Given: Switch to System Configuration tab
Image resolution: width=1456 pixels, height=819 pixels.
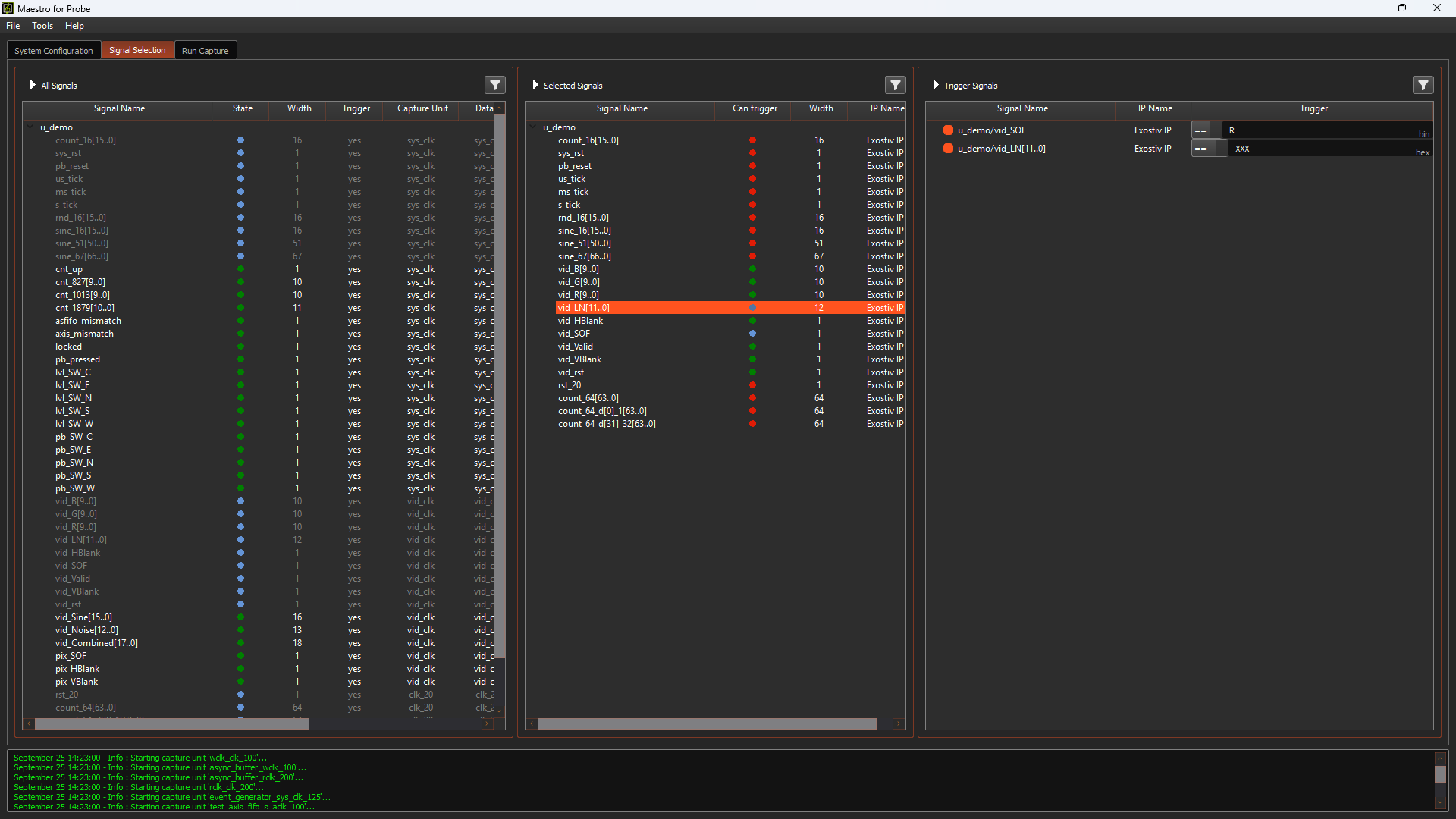Looking at the screenshot, I should click(54, 51).
